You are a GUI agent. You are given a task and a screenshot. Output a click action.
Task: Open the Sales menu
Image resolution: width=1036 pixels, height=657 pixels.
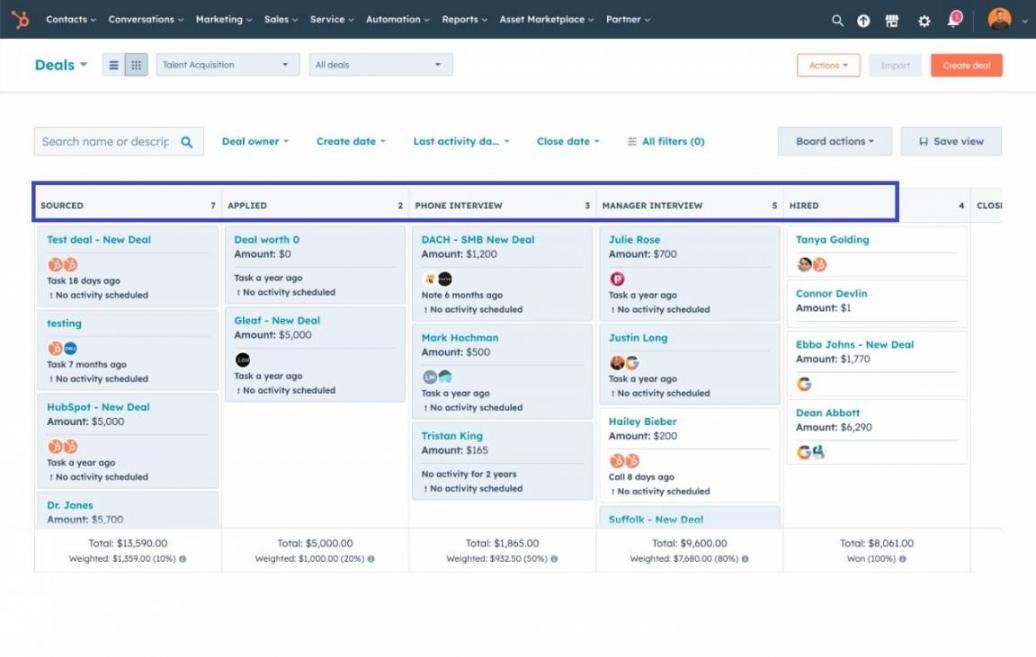pyautogui.click(x=281, y=19)
